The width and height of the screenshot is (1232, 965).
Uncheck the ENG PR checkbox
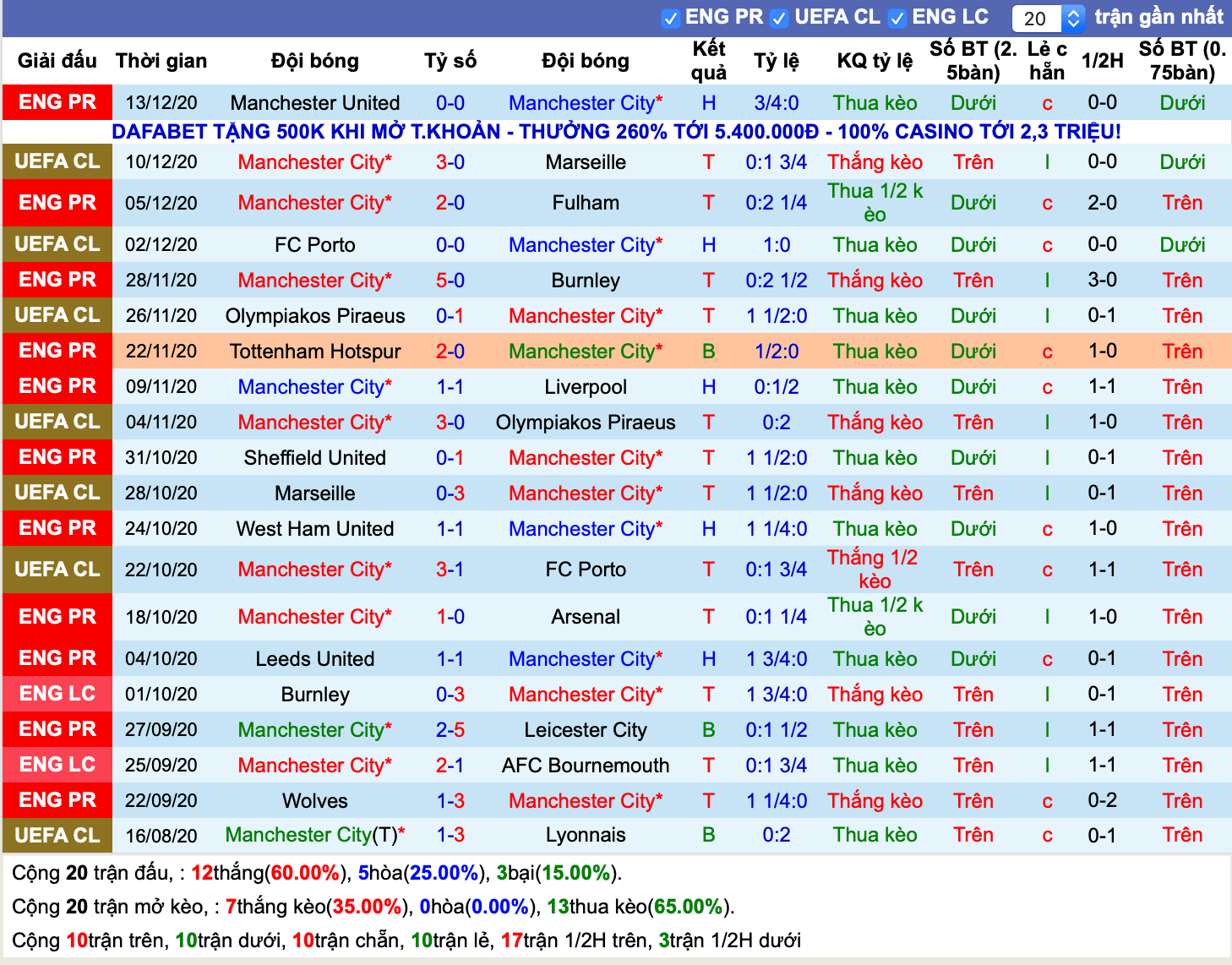pos(670,18)
